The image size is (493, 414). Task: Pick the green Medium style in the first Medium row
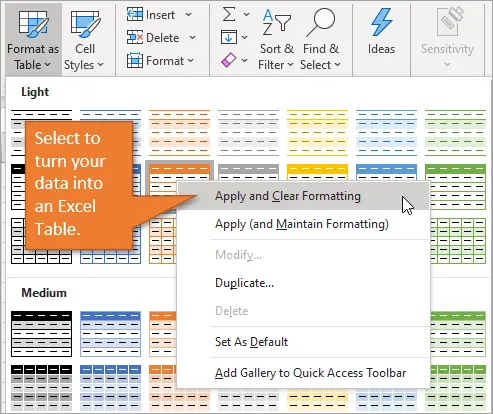tap(458, 334)
